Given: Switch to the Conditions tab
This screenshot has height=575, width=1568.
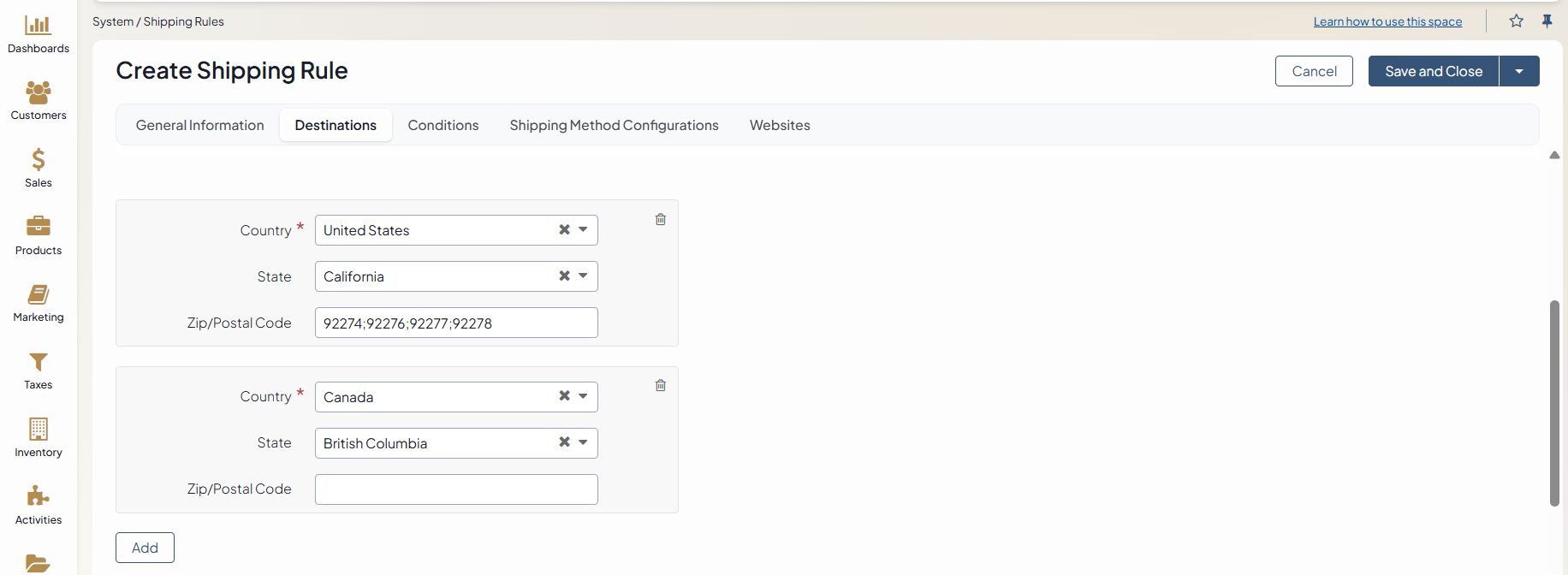Looking at the screenshot, I should (x=443, y=125).
